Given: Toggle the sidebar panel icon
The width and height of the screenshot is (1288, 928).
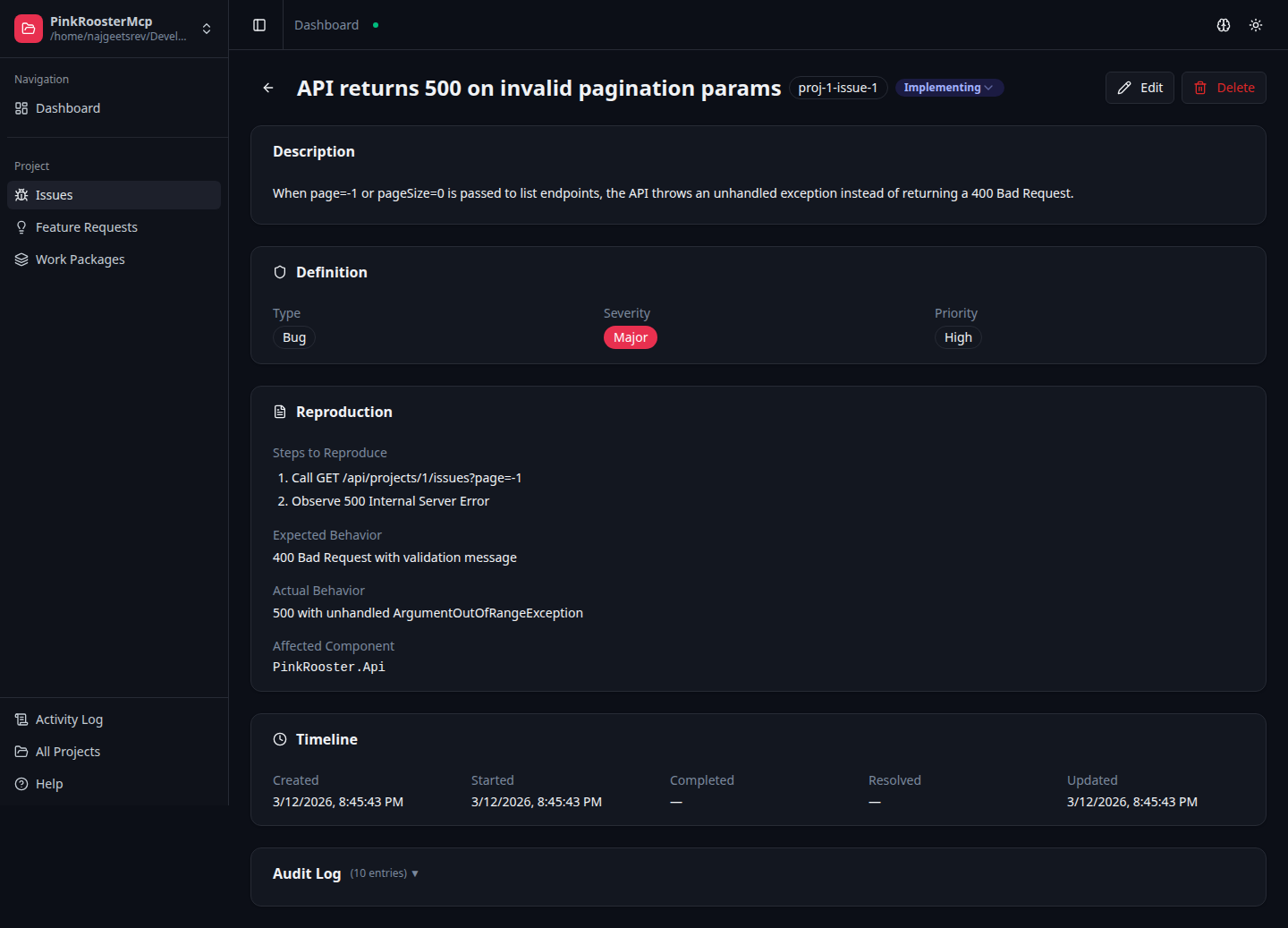Looking at the screenshot, I should 259,25.
